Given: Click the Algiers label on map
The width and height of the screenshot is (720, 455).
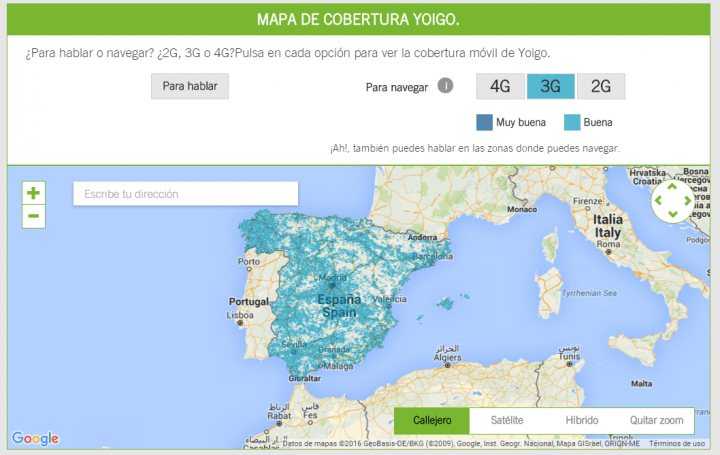Looking at the screenshot, I should tap(447, 357).
